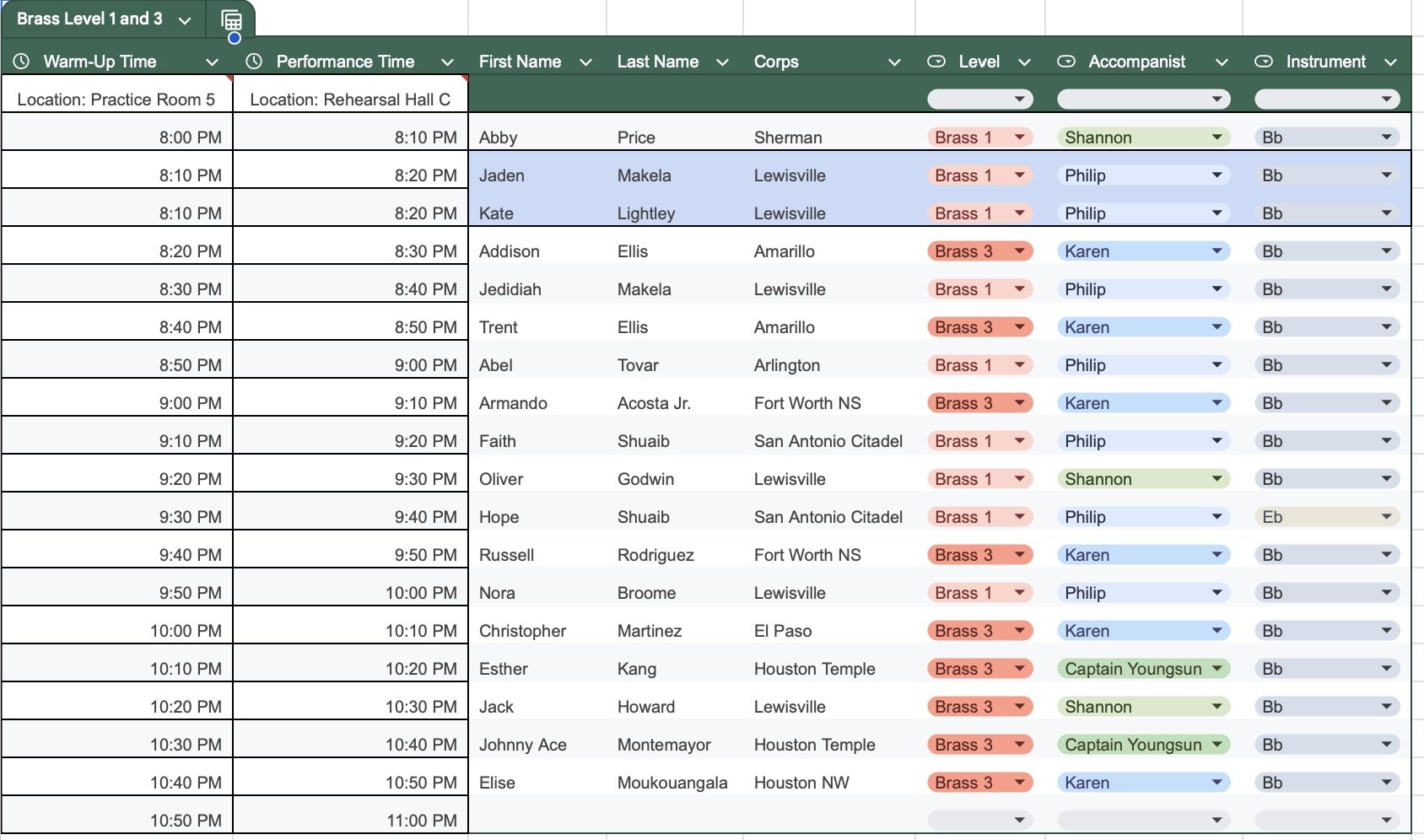Open the Brass 1 level chip for Abby Price
Screen dimensions: 1424x840
980,137
